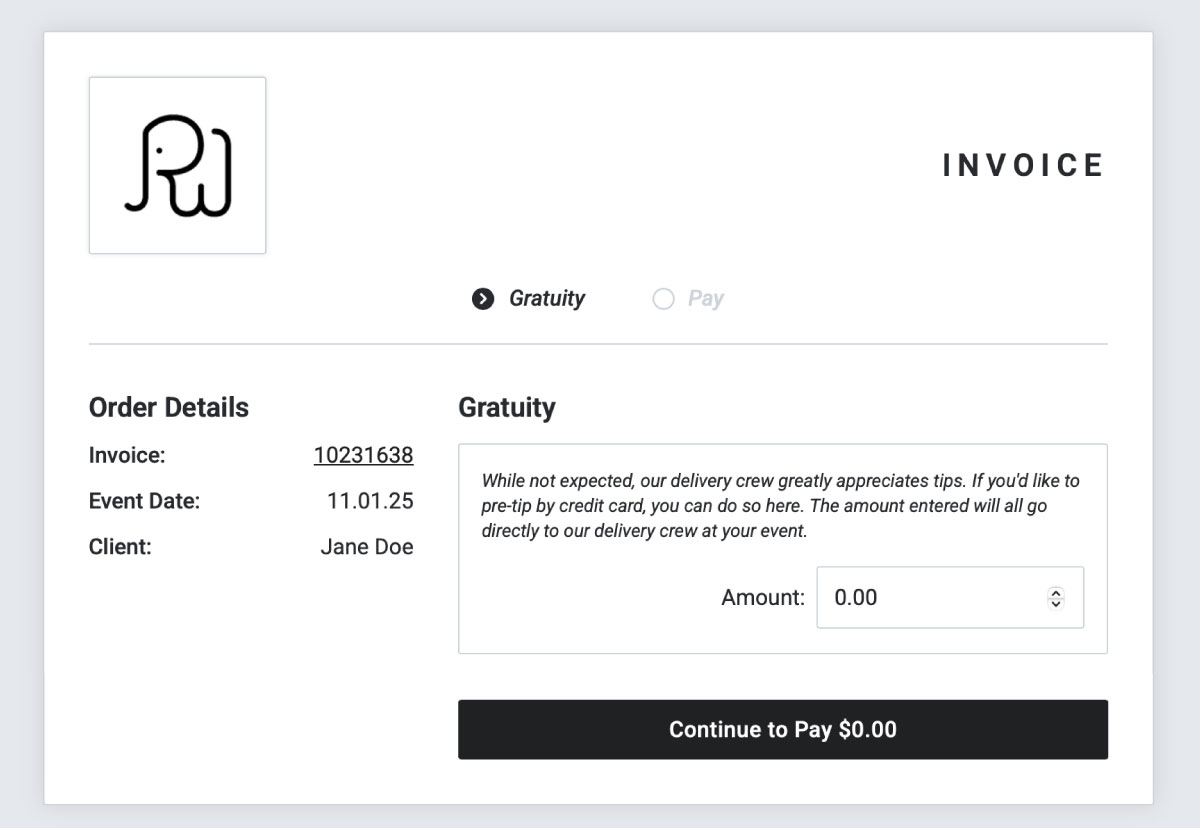The width and height of the screenshot is (1200, 828).
Task: Decrease the tip amount with down arrow
Action: tap(1056, 604)
